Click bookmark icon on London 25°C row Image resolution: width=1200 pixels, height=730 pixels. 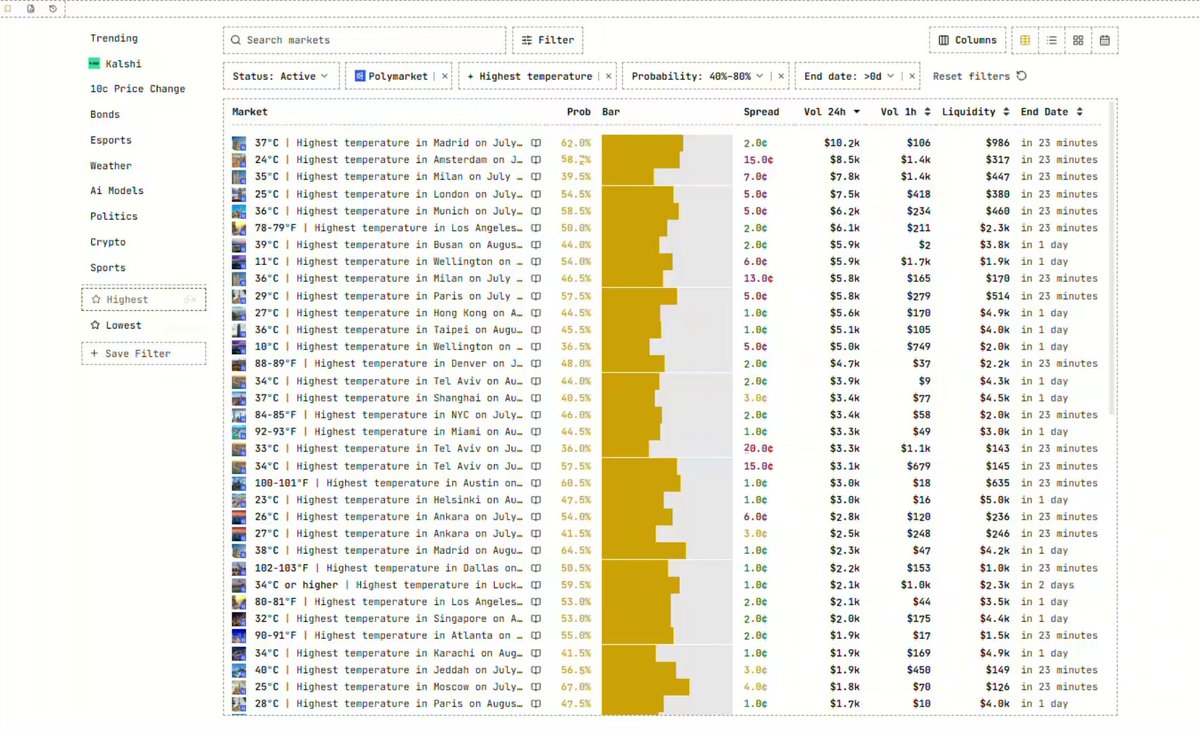[536, 194]
